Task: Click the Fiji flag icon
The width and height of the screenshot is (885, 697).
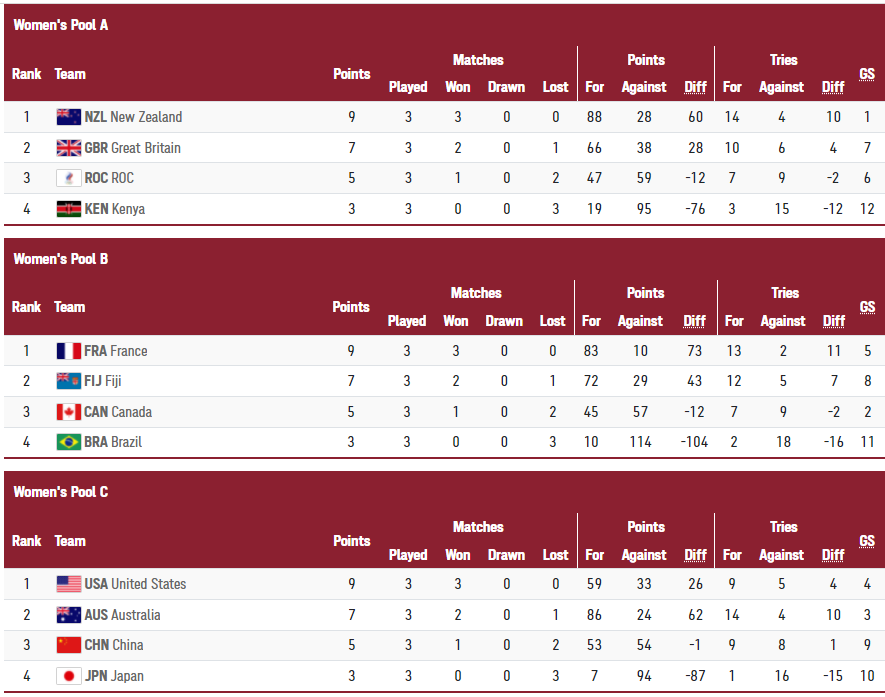Action: pyautogui.click(x=68, y=381)
